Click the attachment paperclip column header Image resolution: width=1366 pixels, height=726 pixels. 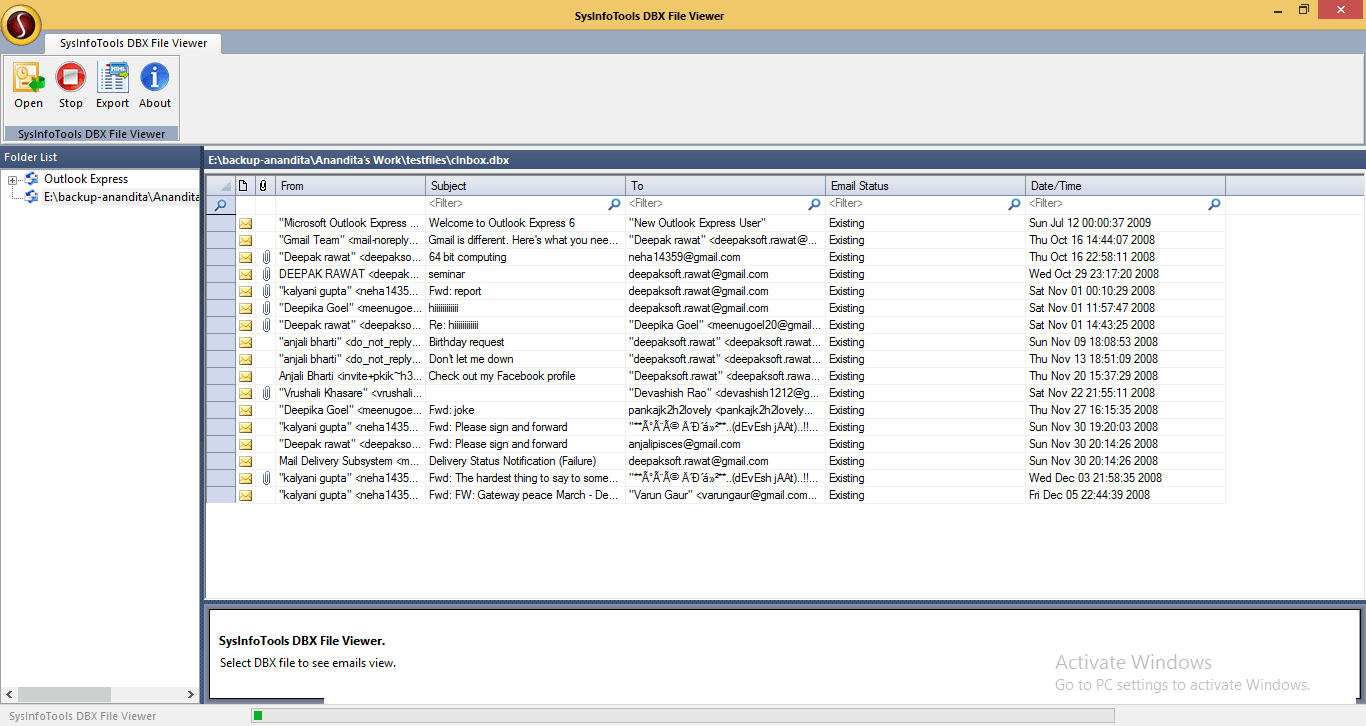pos(264,186)
